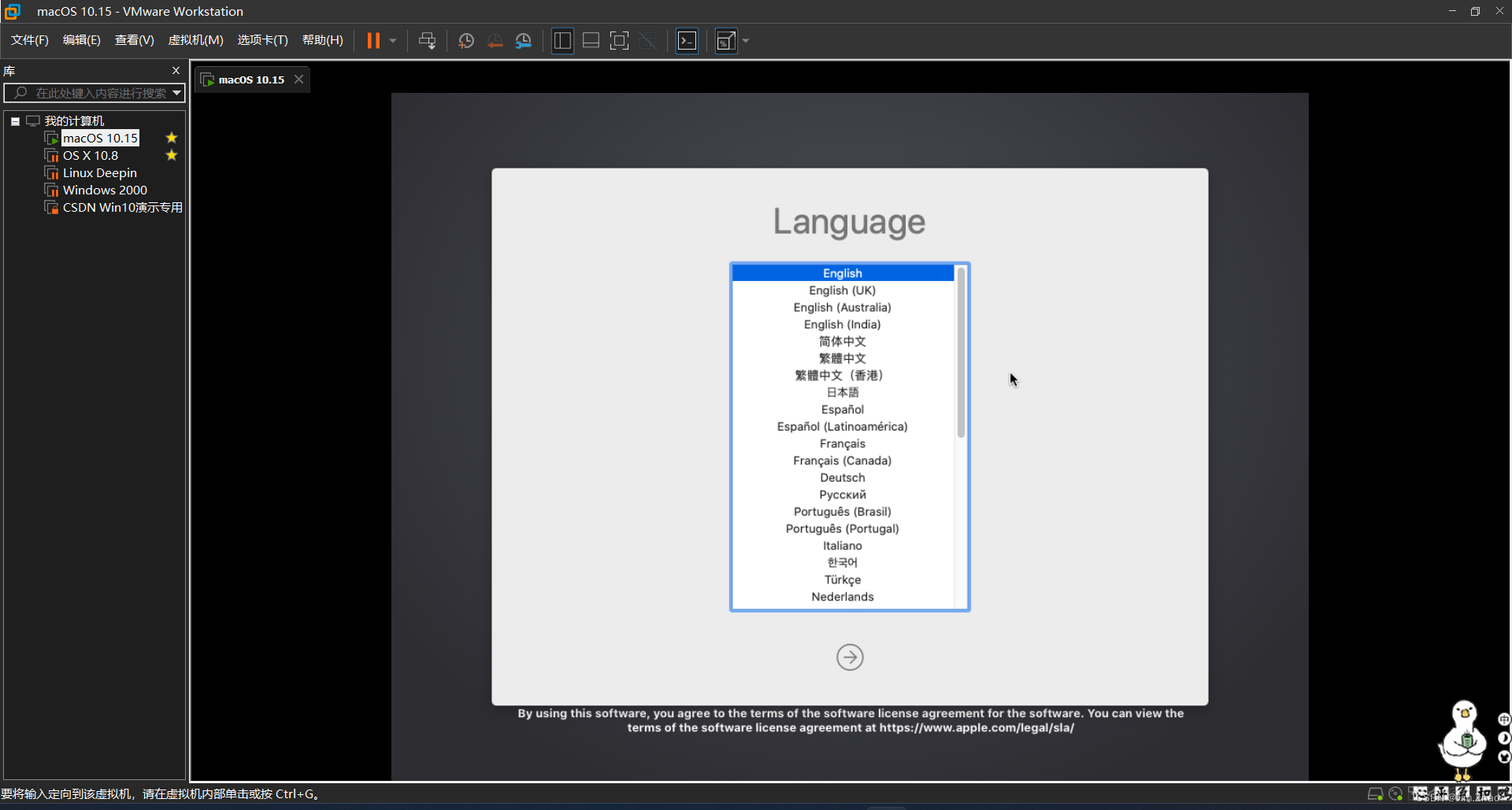Toggle Unity mode icon
The height and width of the screenshot is (810, 1512).
[x=647, y=41]
